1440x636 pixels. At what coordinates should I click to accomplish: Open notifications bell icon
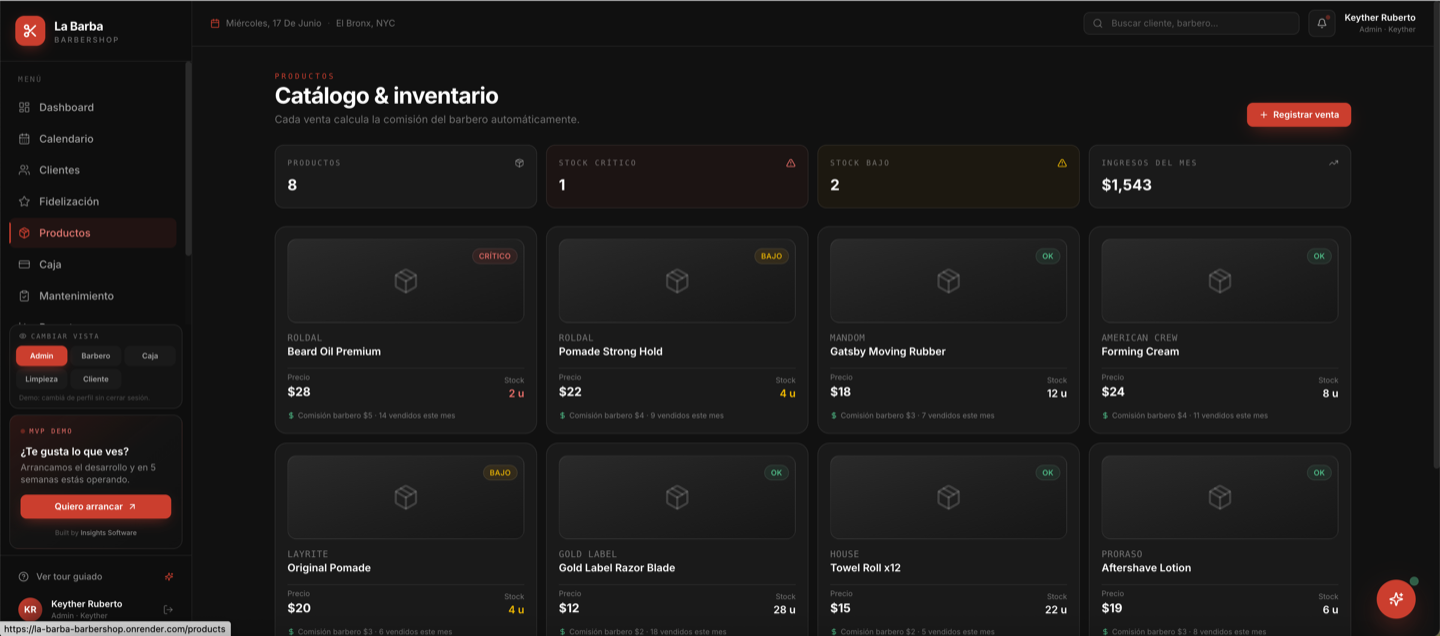coord(1321,23)
